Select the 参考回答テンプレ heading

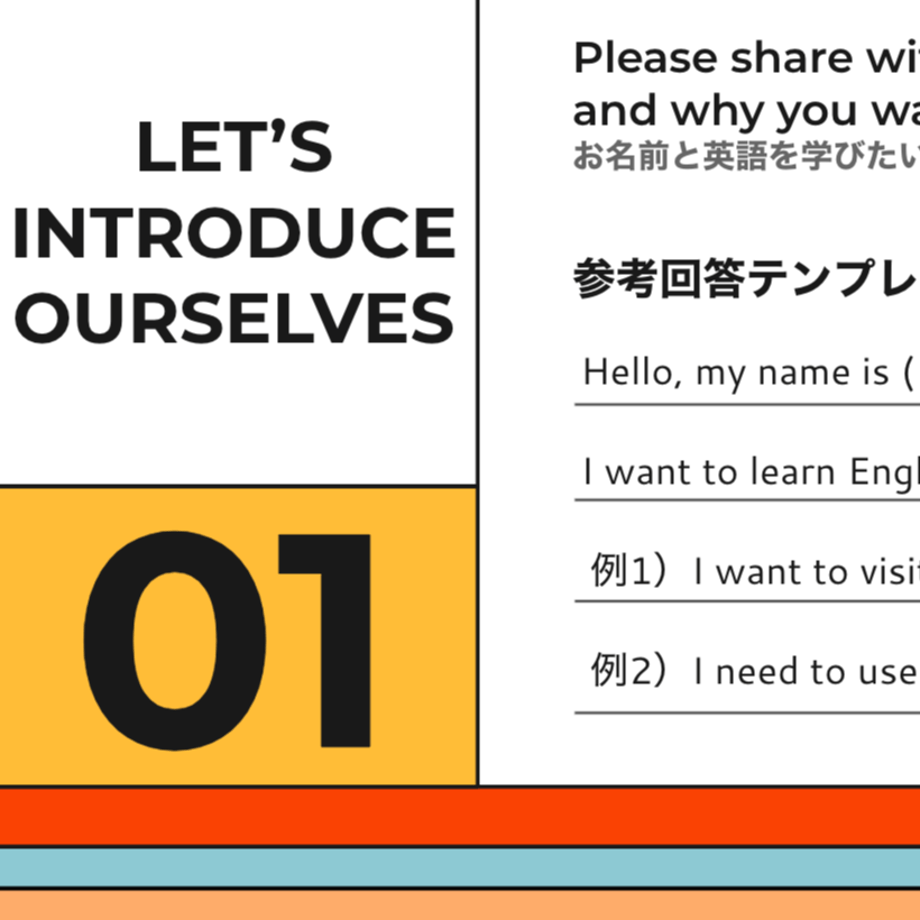tap(746, 278)
